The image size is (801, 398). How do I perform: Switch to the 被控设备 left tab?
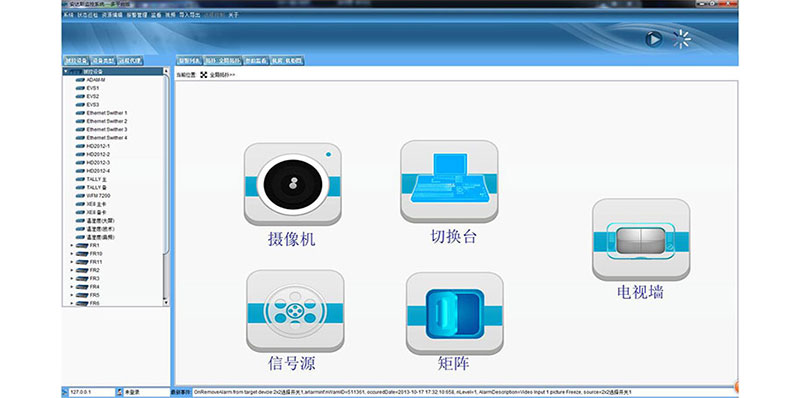tap(77, 60)
